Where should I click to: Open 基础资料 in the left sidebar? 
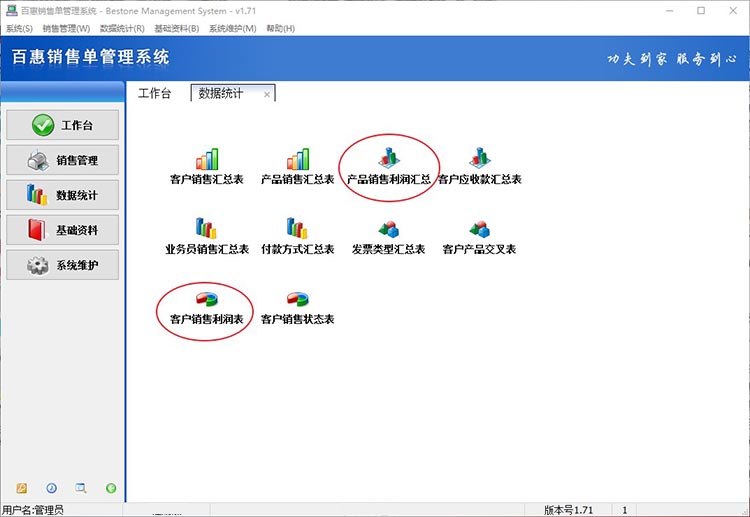pyautogui.click(x=63, y=230)
